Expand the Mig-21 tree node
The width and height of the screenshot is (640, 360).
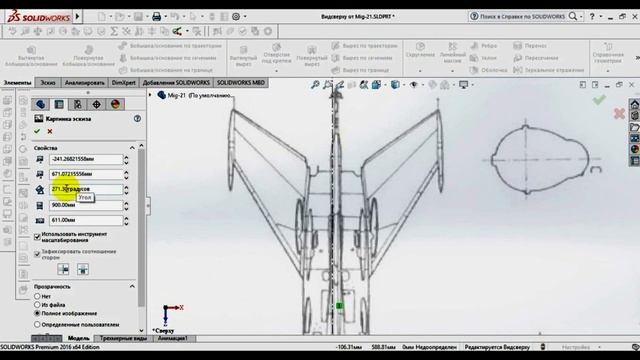click(150, 95)
